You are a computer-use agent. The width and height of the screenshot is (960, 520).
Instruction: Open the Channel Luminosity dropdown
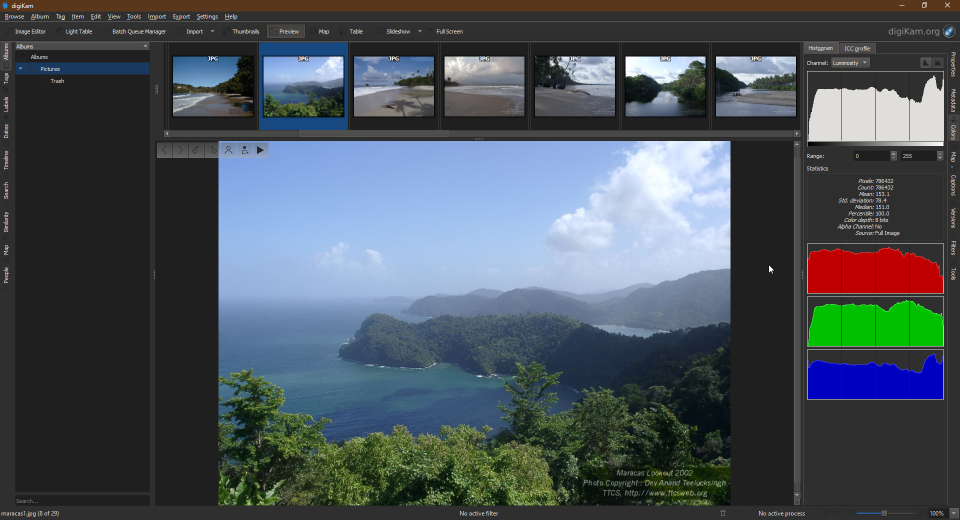(x=850, y=63)
